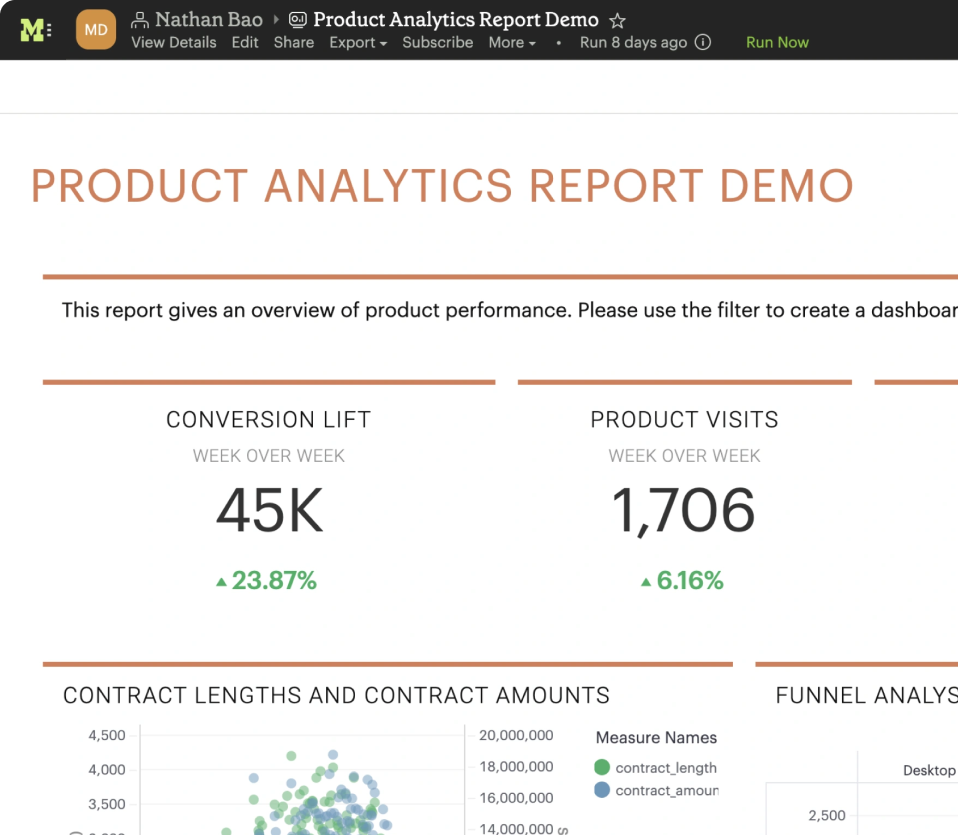Click the person icon beside Nathan Bao
Image resolution: width=958 pixels, height=835 pixels.
[x=140, y=19]
